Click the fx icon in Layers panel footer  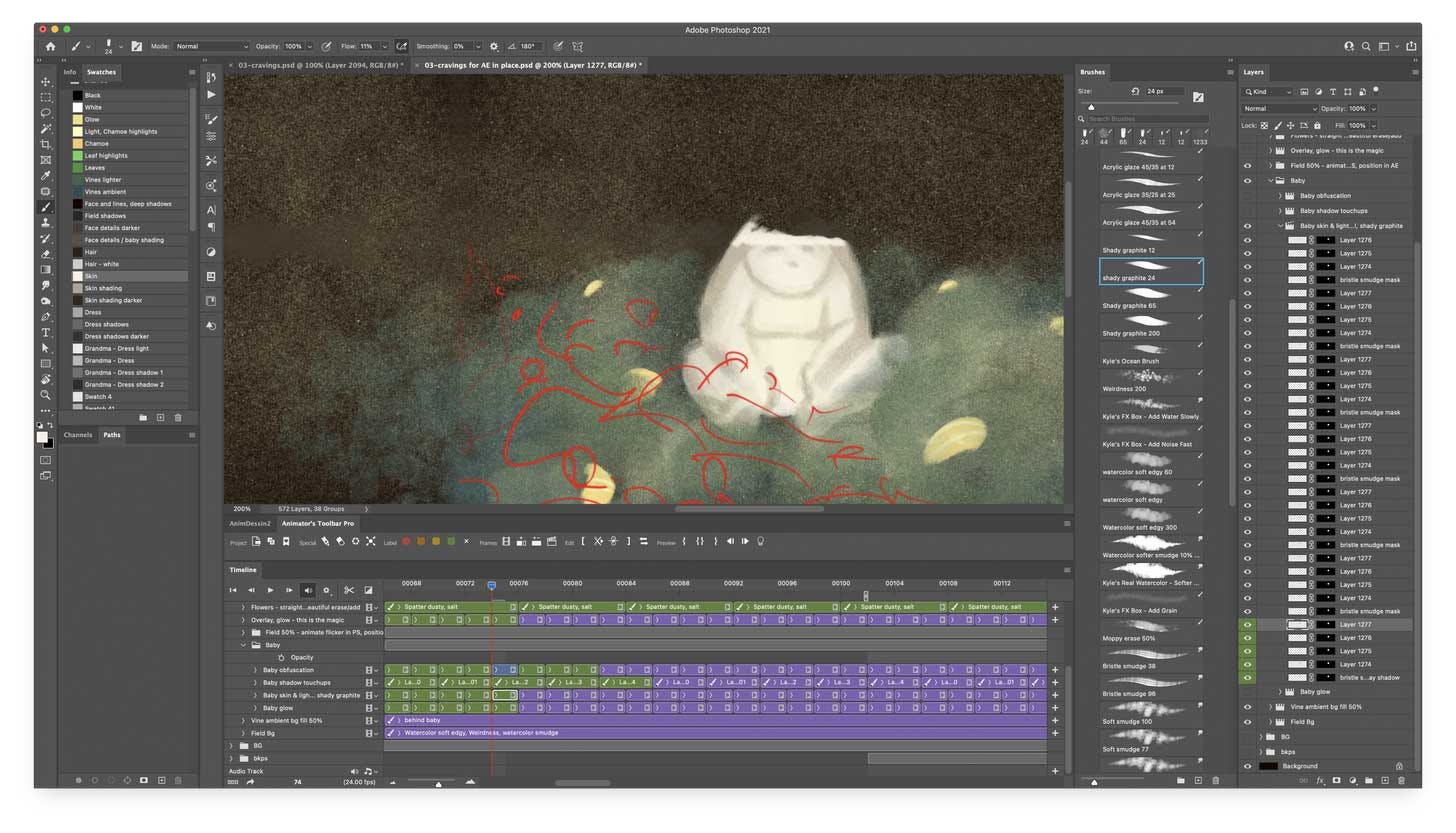(1320, 780)
